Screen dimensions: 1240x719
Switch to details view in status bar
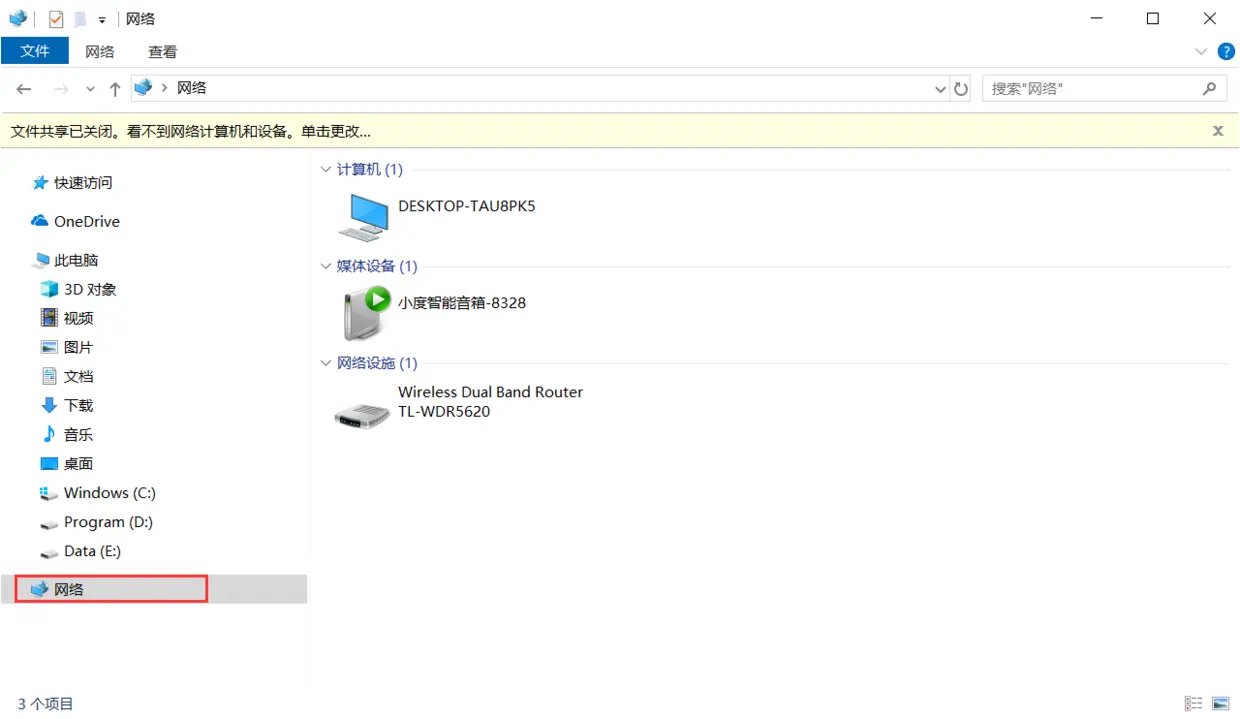(1193, 704)
